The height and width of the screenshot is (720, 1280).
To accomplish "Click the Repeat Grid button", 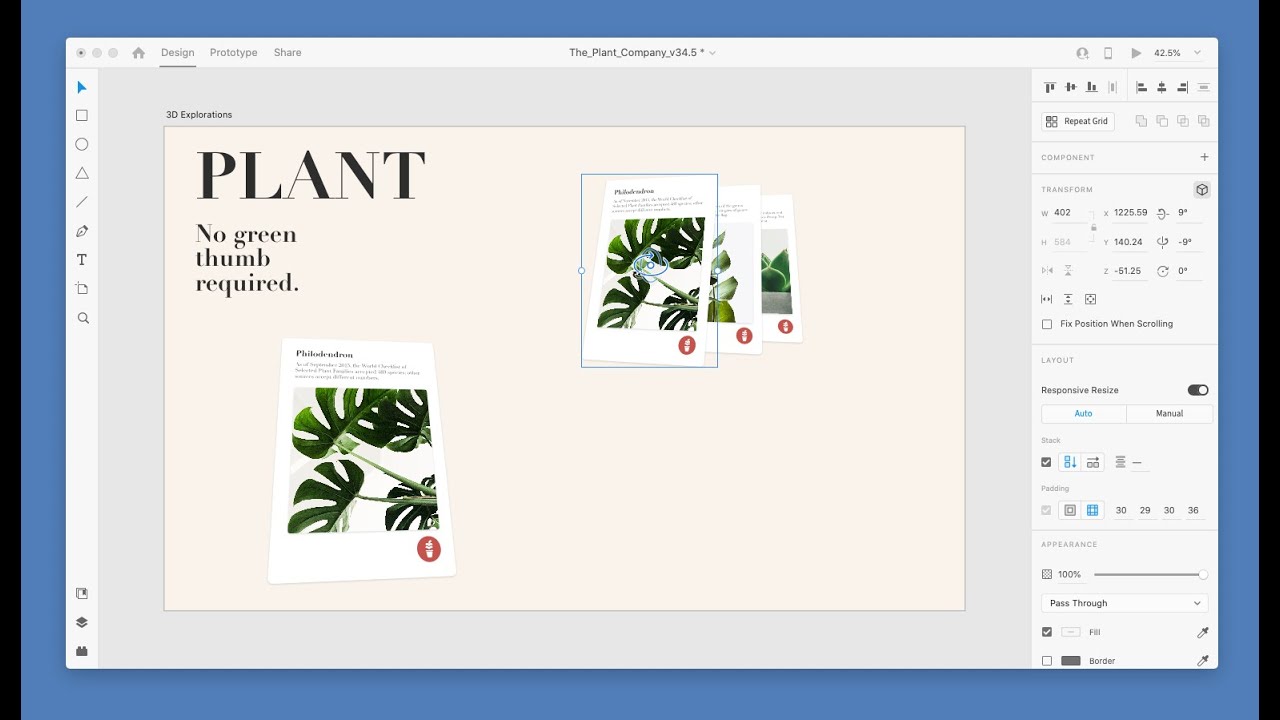I will [x=1078, y=121].
